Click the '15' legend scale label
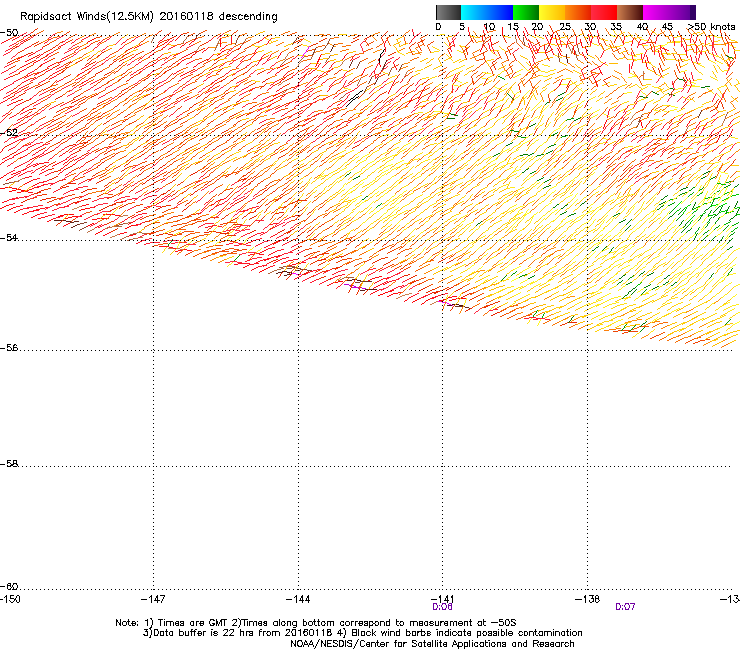The width and height of the screenshot is (740, 650). [x=513, y=27]
